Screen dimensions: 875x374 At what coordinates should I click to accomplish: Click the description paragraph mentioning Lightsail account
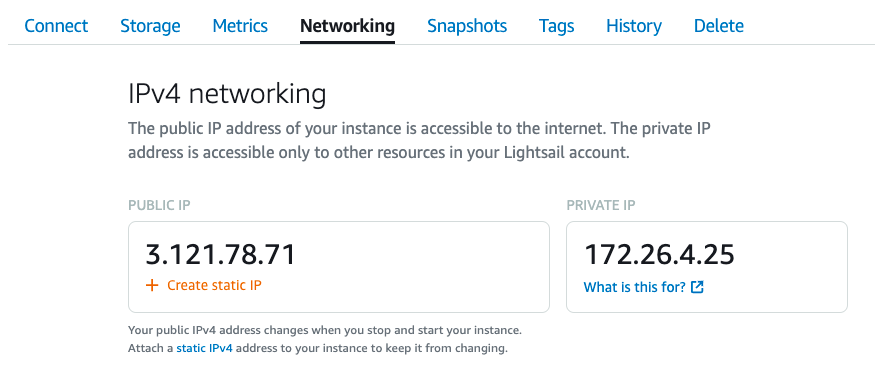click(x=419, y=141)
